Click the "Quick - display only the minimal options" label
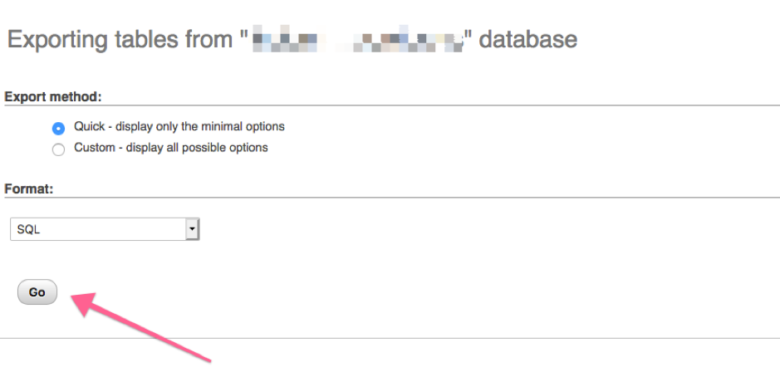The width and height of the screenshot is (780, 377). 179,126
